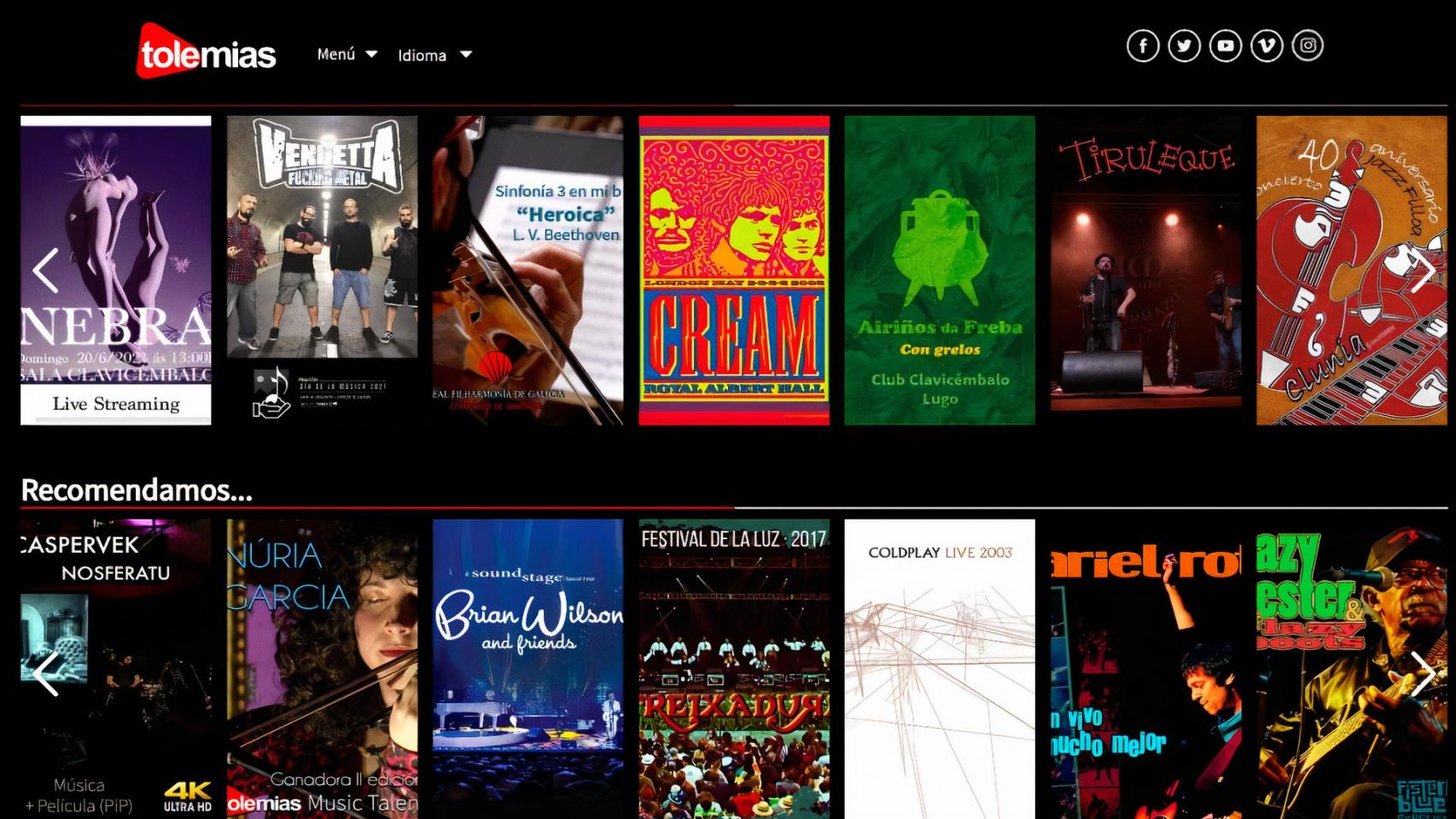1456x819 pixels.
Task: Open the Nebra Live Streaming poster
Action: [x=116, y=270]
